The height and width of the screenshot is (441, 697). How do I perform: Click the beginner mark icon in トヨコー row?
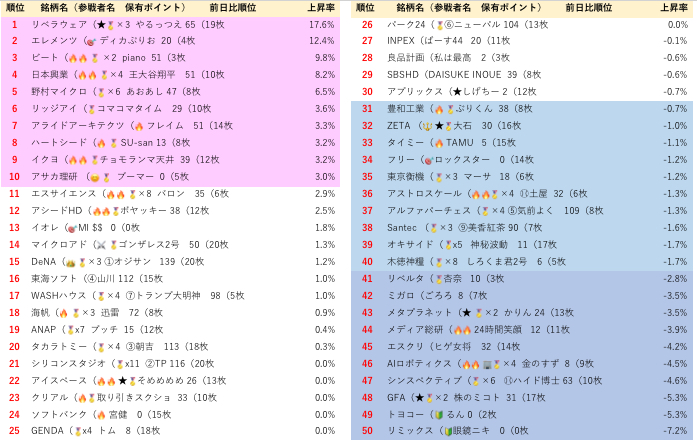(x=439, y=415)
